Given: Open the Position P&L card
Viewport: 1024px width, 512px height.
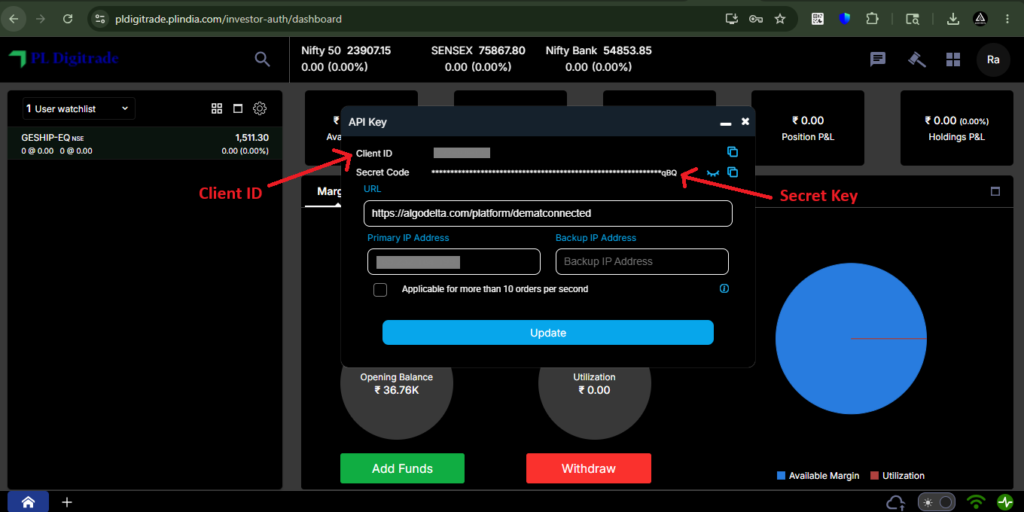Looking at the screenshot, I should 808,128.
